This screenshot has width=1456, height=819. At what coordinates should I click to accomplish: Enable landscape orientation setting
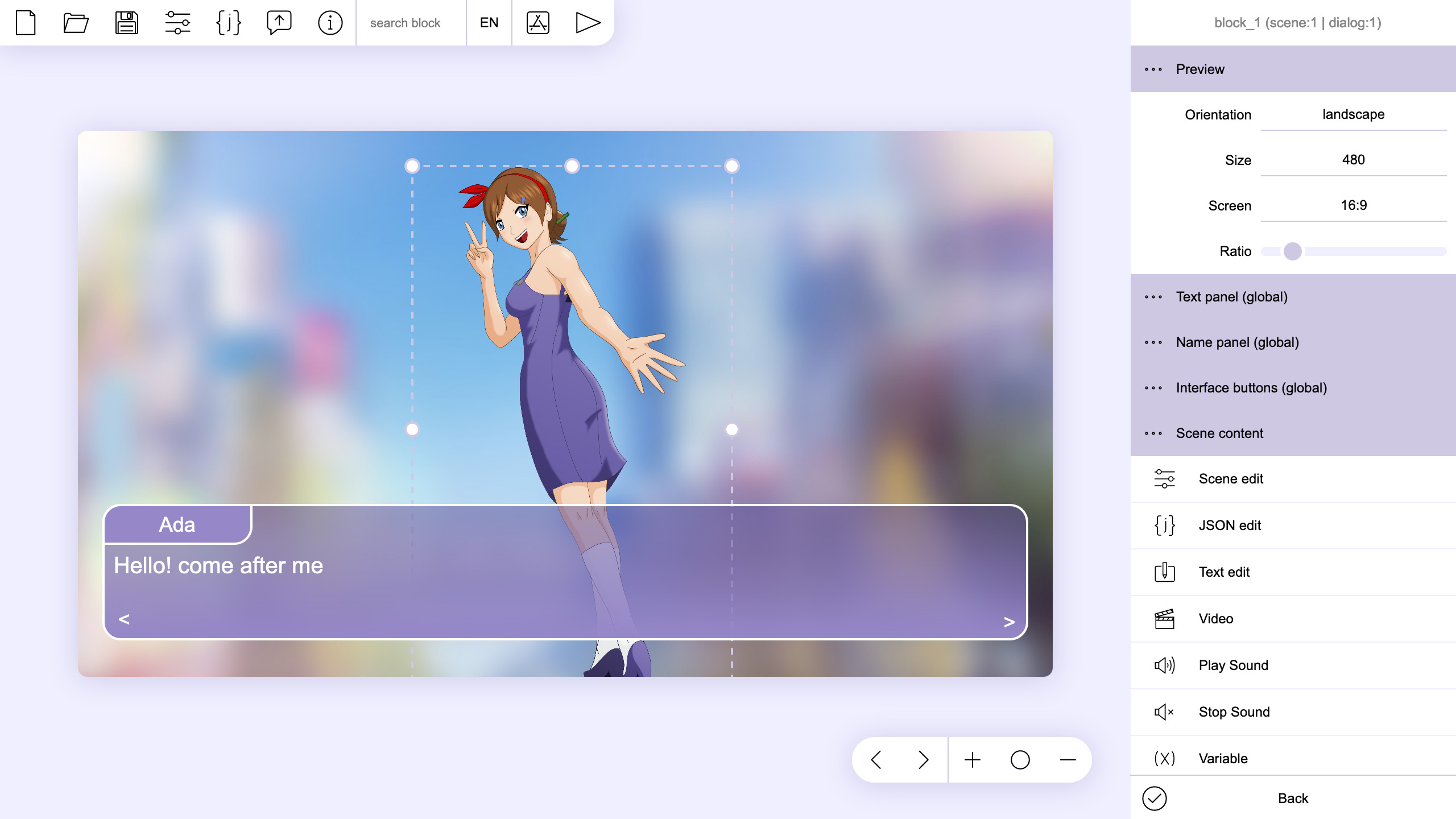[x=1355, y=114]
